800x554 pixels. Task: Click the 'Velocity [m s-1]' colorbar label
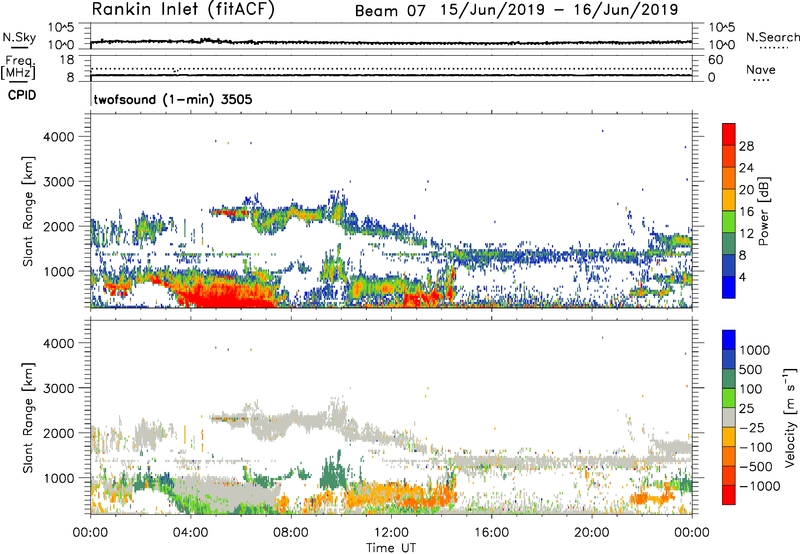(790, 417)
